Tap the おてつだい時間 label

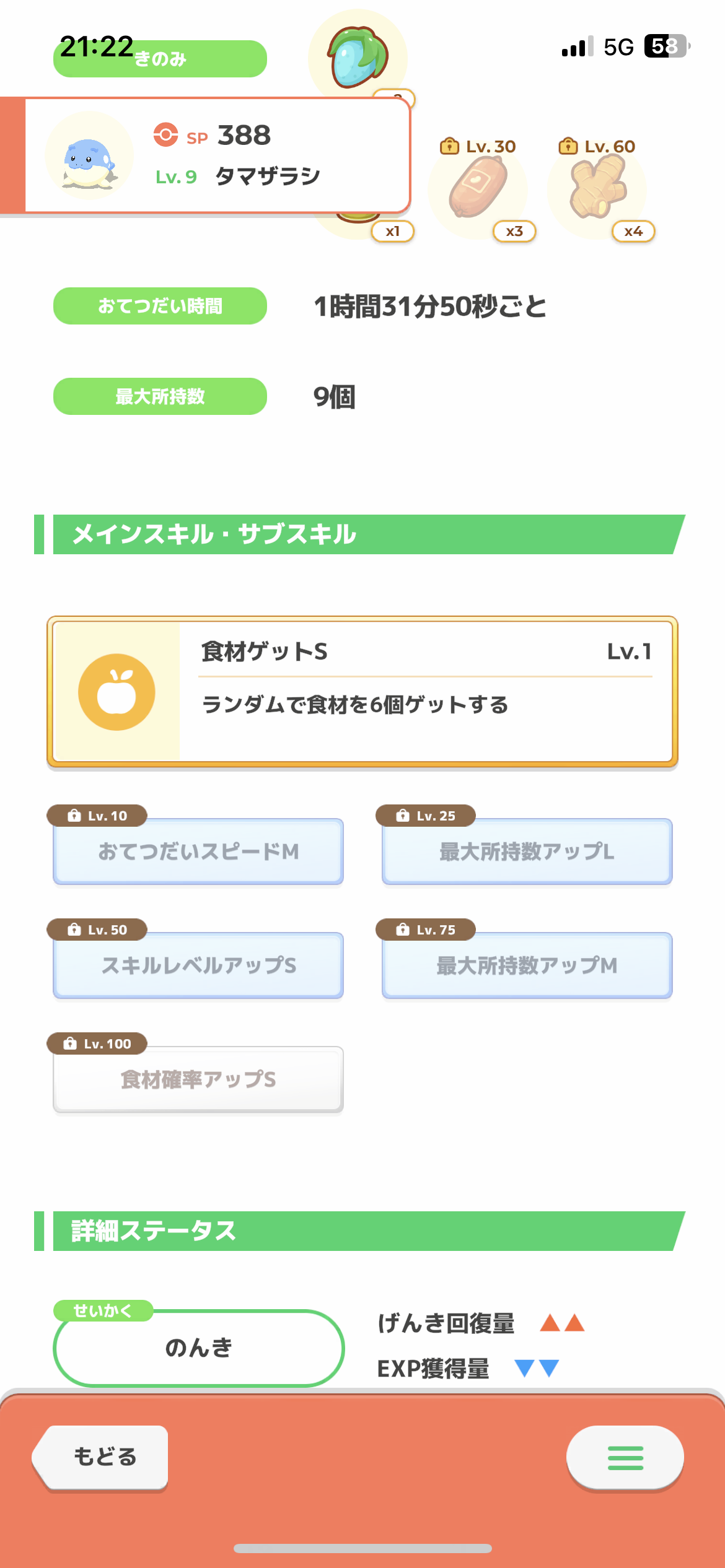pos(160,306)
